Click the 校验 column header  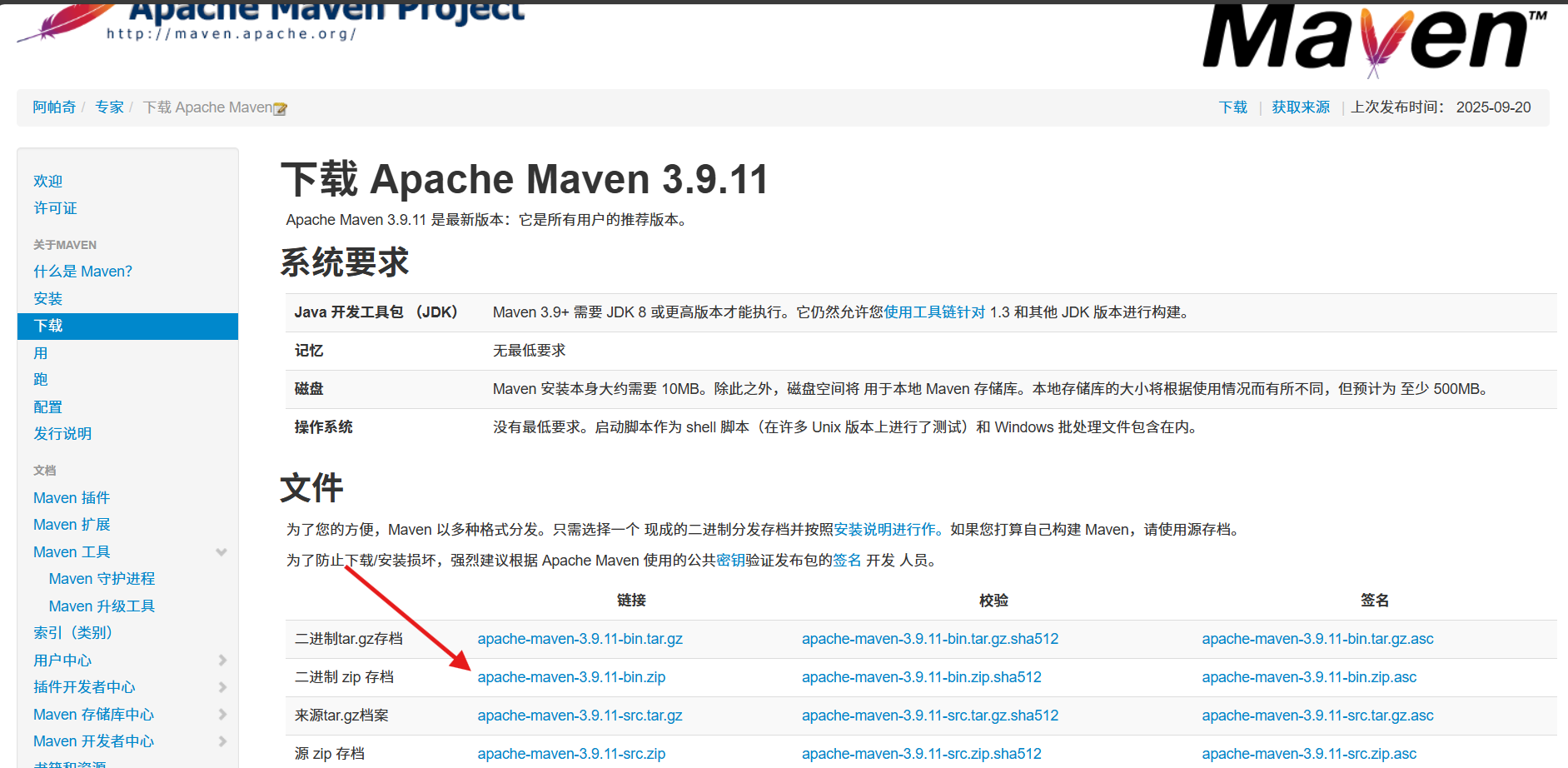pos(993,601)
